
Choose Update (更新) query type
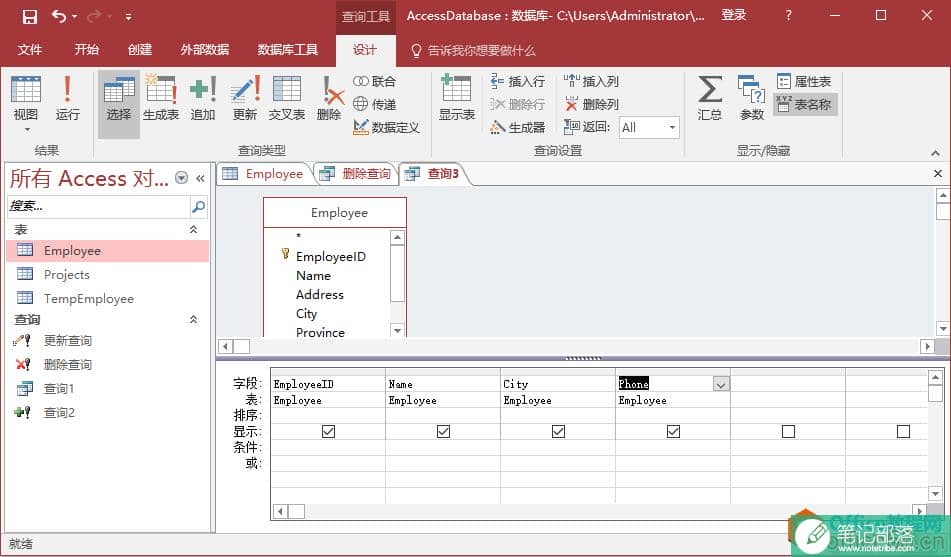point(245,98)
